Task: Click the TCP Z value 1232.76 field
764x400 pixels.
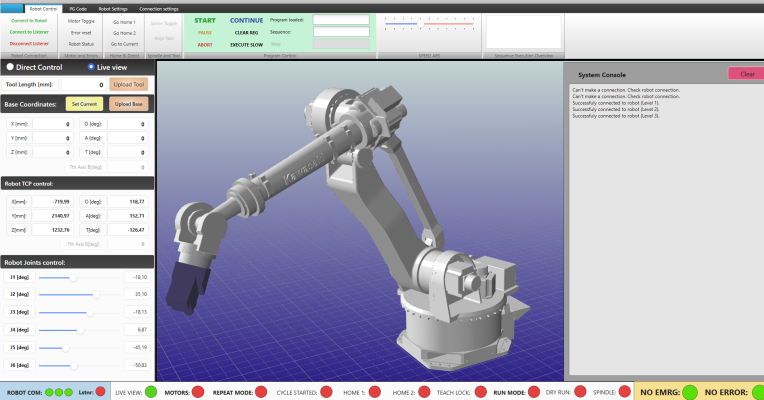Action: (53, 229)
